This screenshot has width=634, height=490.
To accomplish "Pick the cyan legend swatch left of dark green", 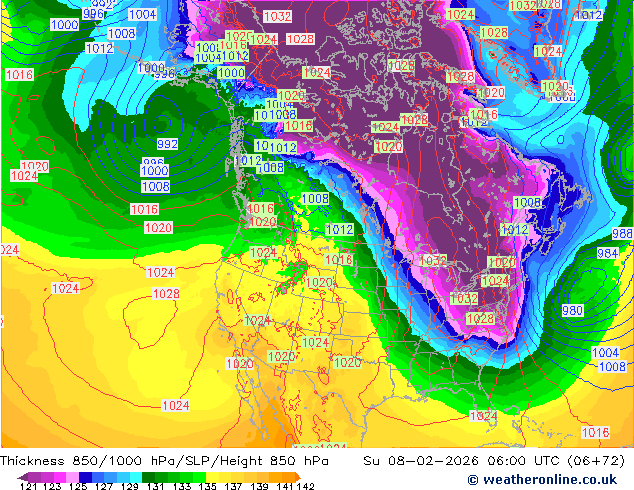I will point(136,477).
